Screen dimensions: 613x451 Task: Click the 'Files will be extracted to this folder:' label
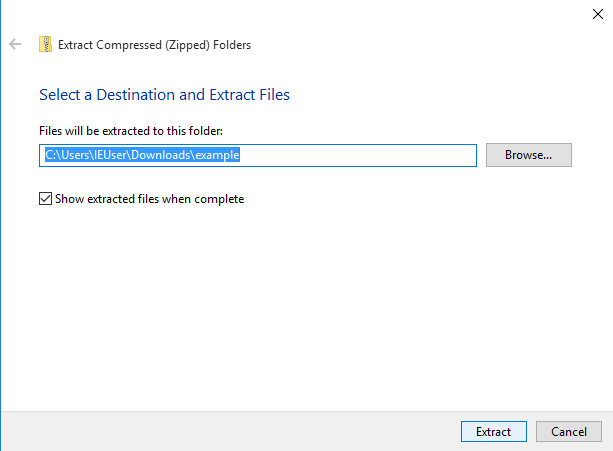coord(130,131)
